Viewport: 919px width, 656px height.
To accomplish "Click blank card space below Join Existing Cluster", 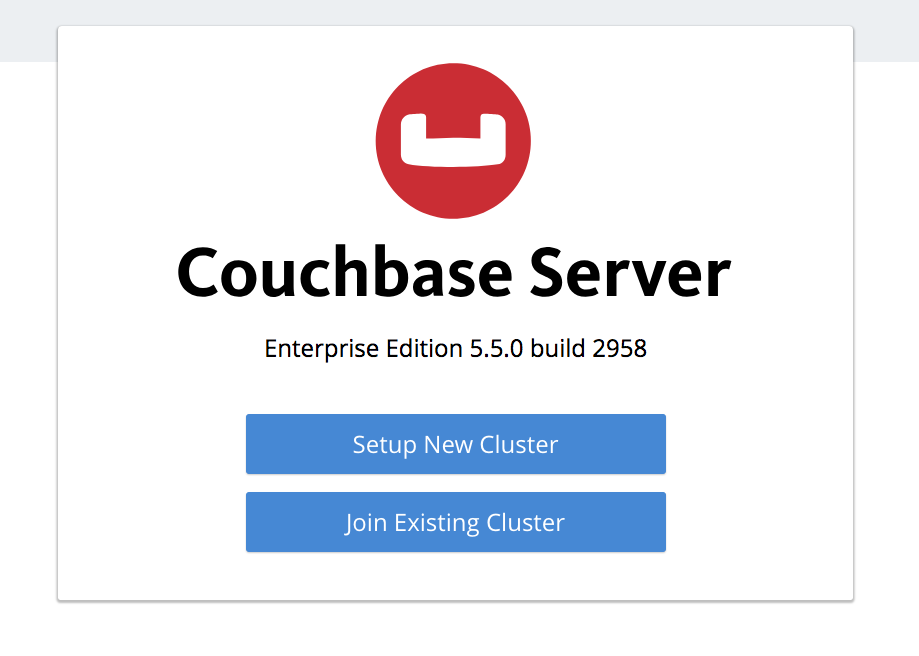I will pyautogui.click(x=455, y=576).
